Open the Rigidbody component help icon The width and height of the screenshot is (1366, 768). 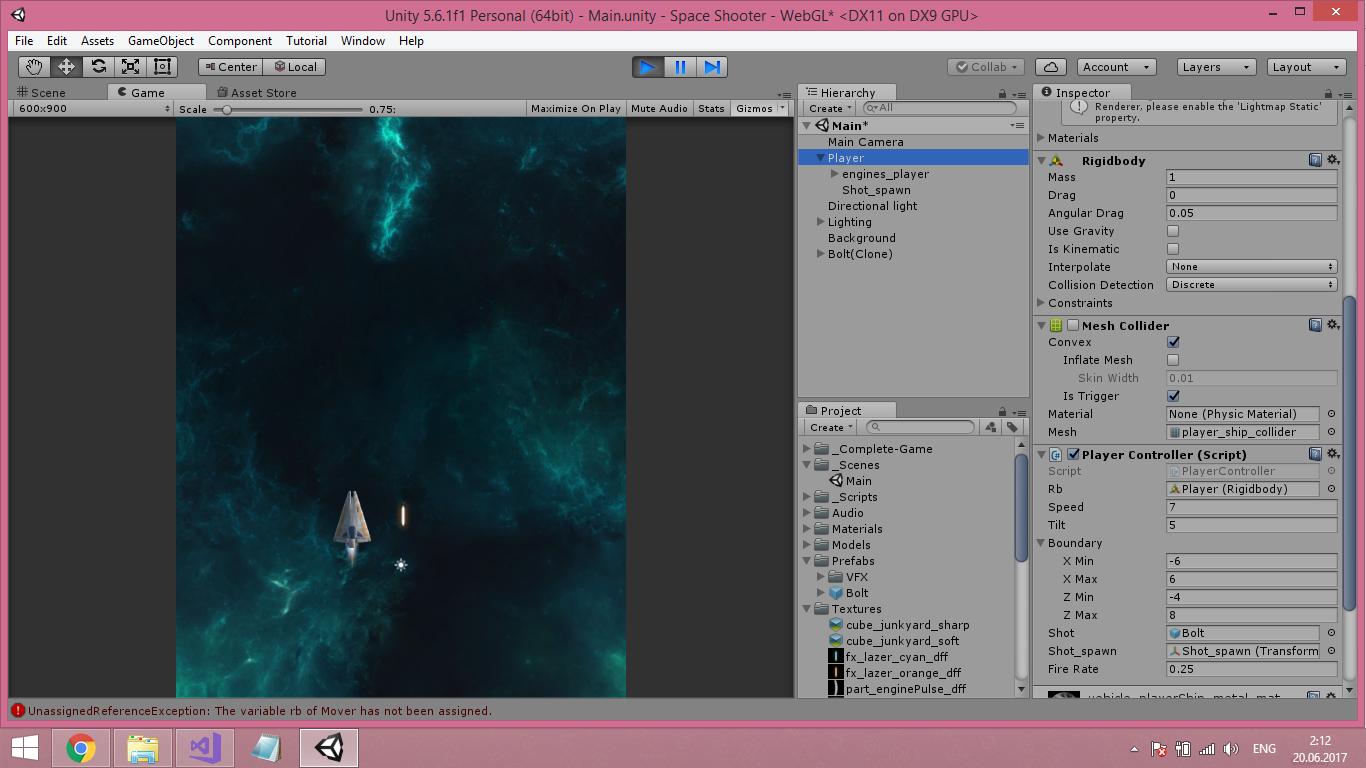(x=1316, y=160)
